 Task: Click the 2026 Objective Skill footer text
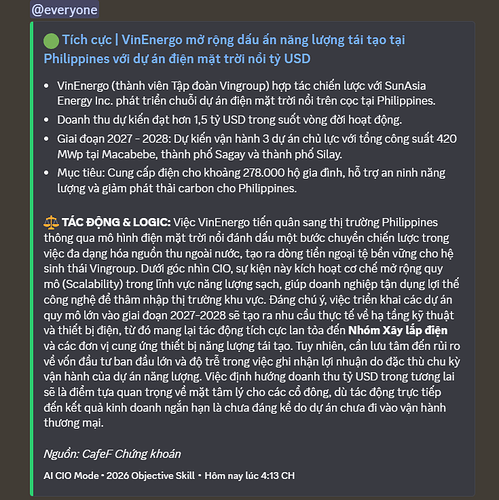click(150, 476)
